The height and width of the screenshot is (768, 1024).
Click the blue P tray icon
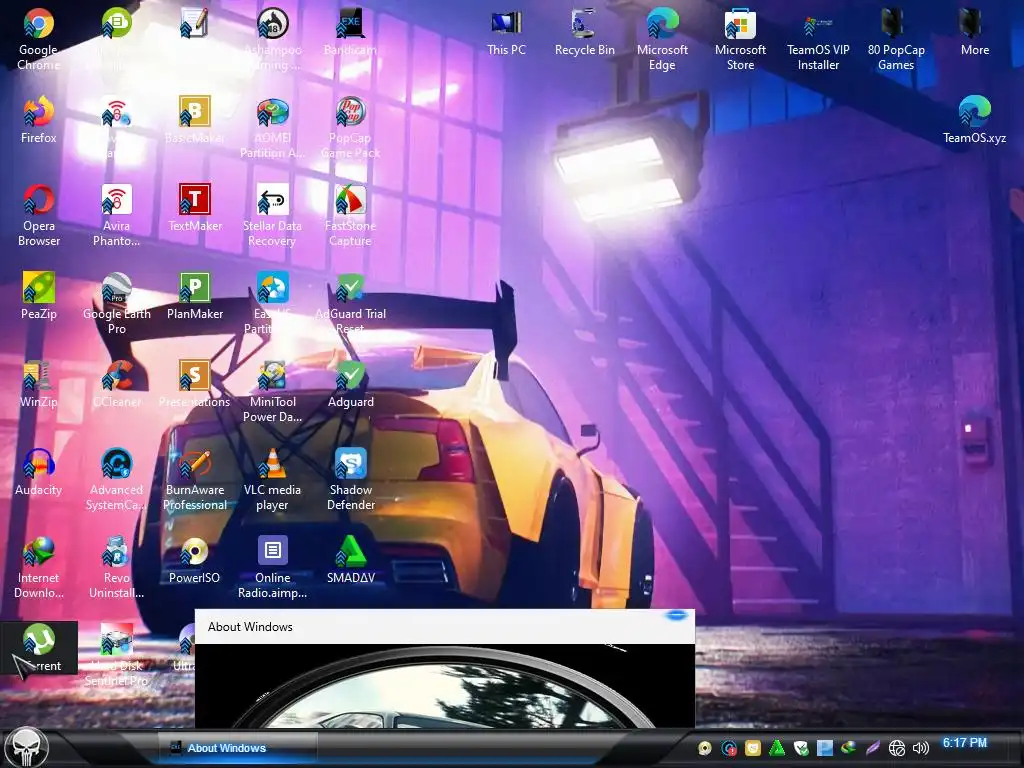825,748
